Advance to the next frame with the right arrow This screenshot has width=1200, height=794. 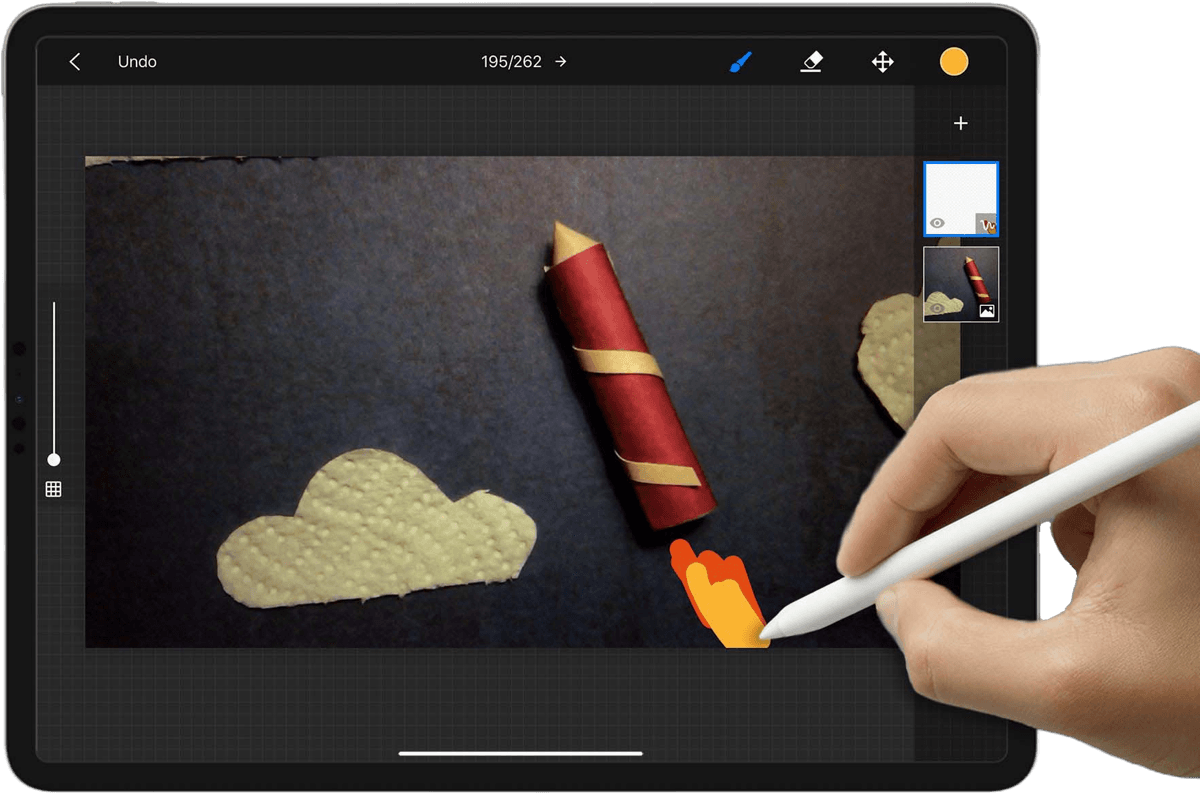pyautogui.click(x=561, y=61)
